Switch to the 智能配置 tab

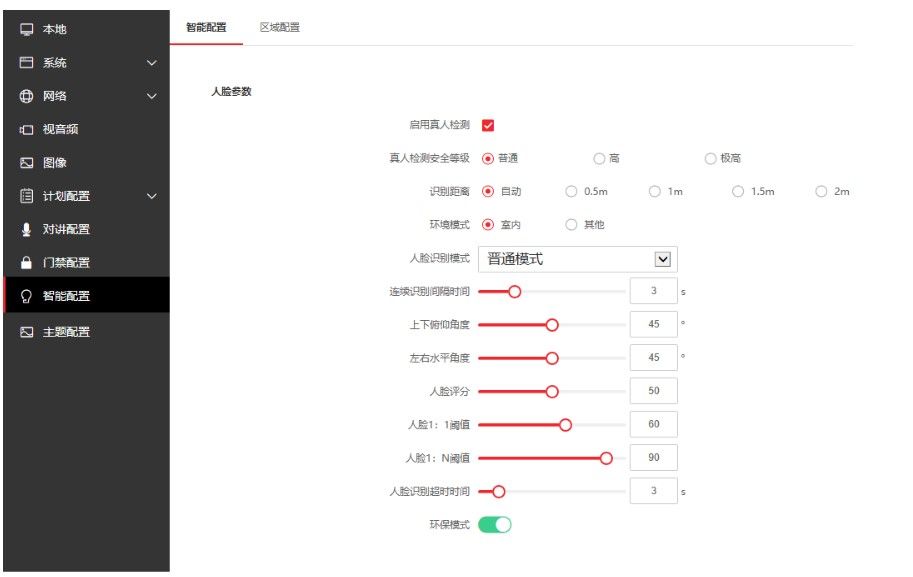point(206,27)
